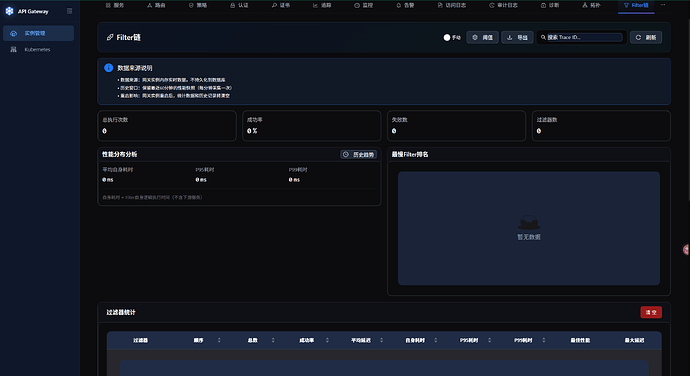Open the 告警 tab
This screenshot has width=690, height=376.
[x=405, y=5]
